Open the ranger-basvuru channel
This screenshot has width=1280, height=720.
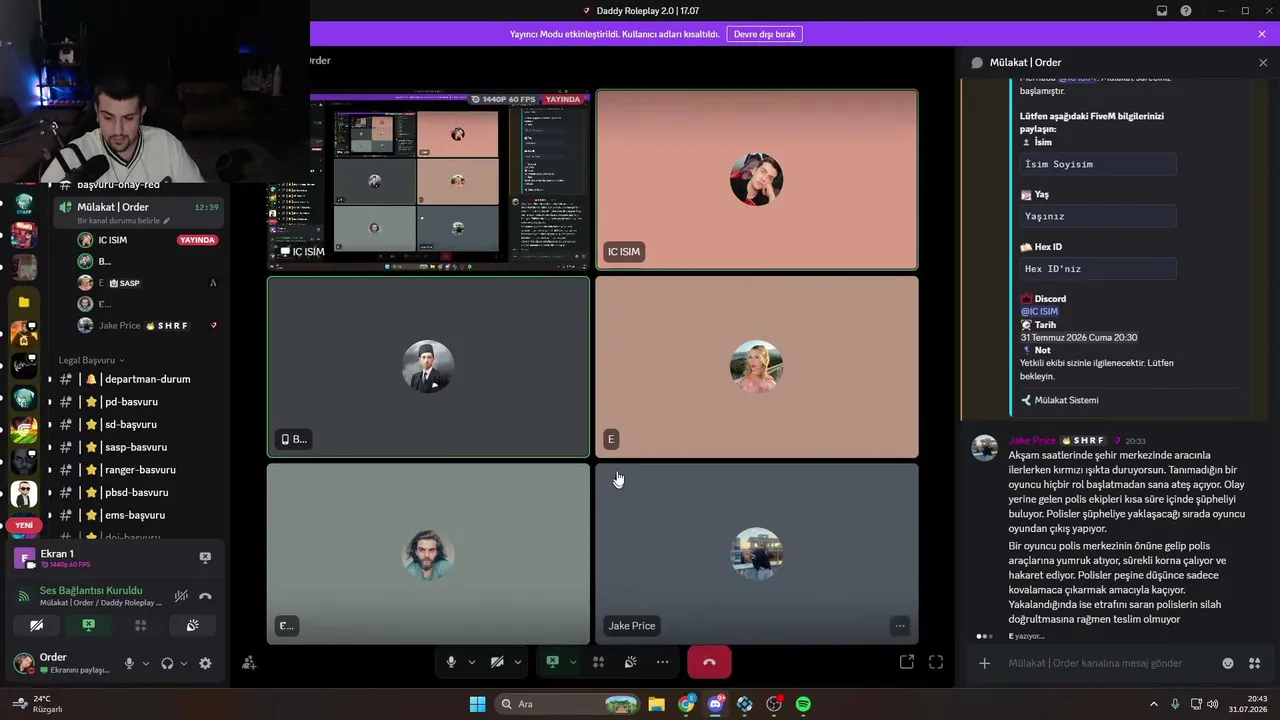tap(138, 470)
